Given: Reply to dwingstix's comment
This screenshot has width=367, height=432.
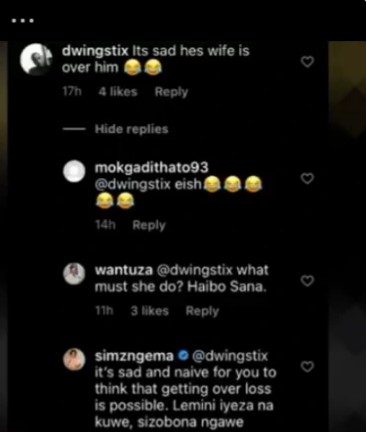Looking at the screenshot, I should pyautogui.click(x=171, y=92).
